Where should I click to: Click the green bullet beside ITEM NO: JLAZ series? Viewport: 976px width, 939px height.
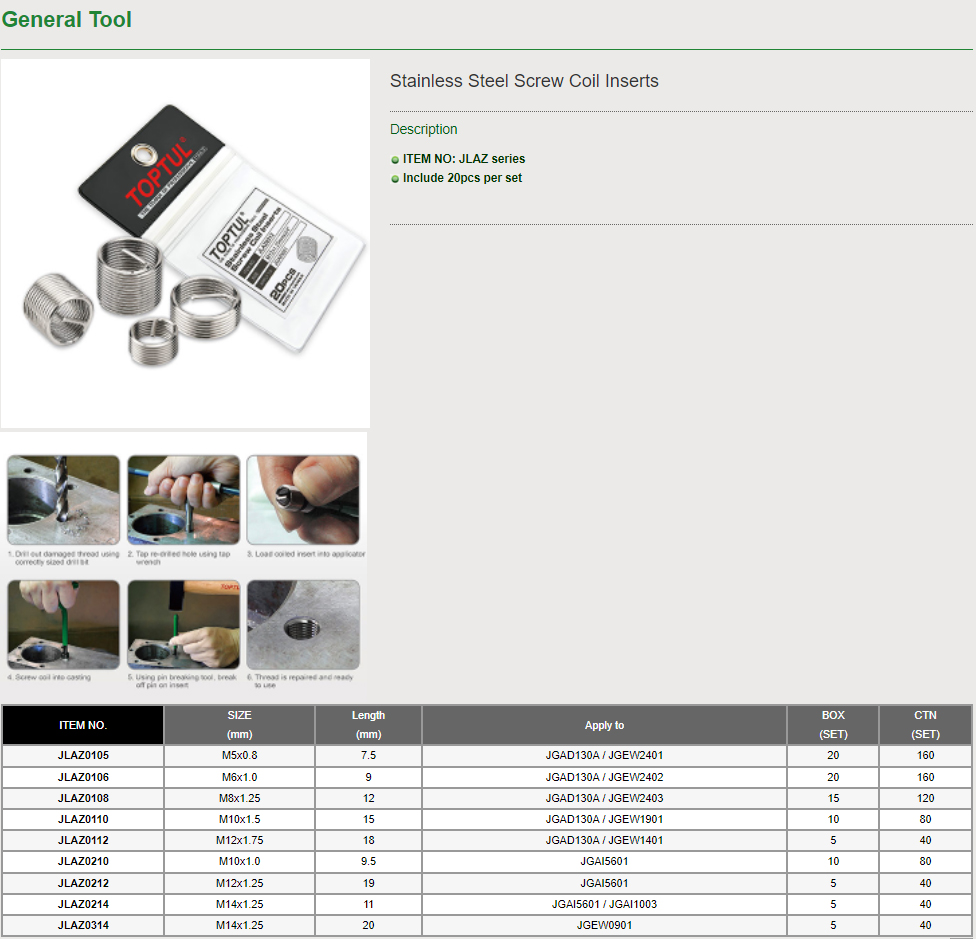pyautogui.click(x=395, y=160)
